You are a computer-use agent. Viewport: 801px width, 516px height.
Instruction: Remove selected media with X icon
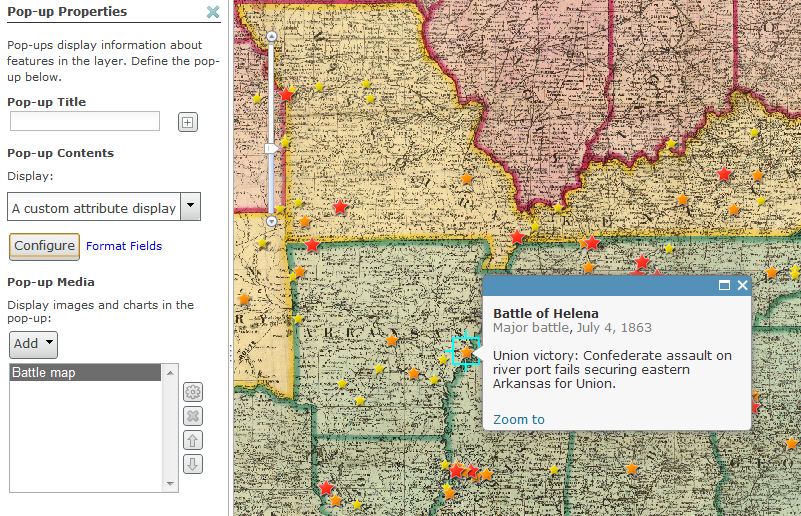pyautogui.click(x=193, y=416)
